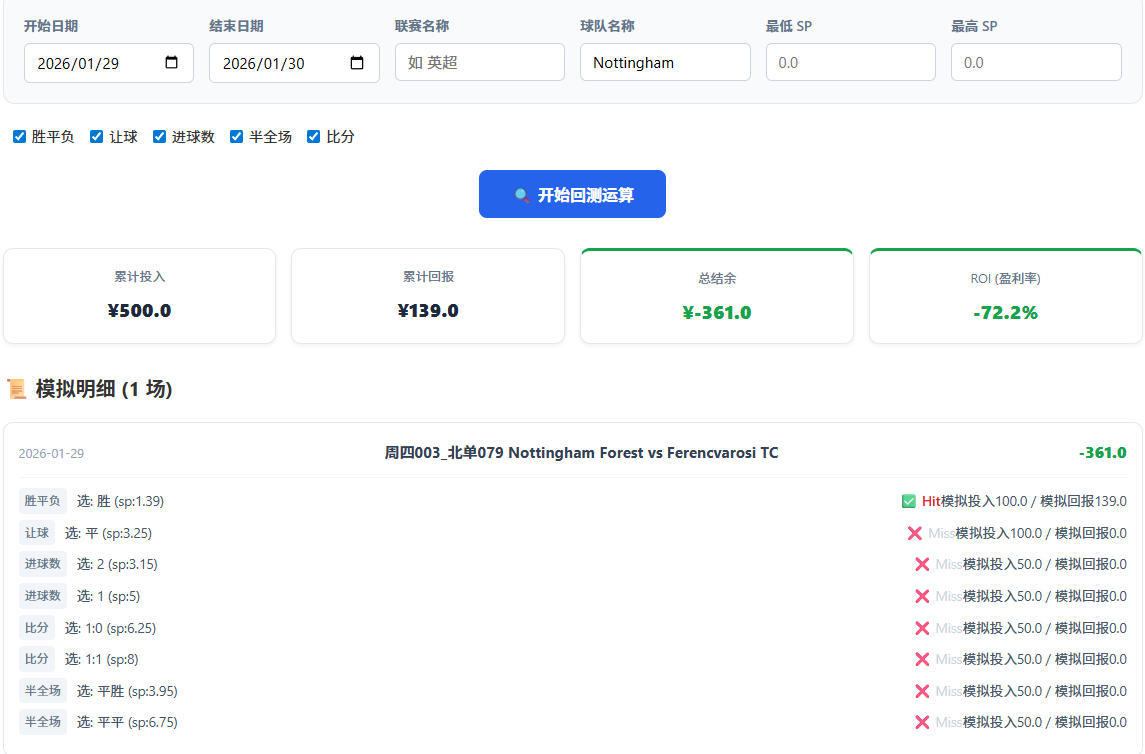
Task: Open the end date calendar picker icon
Action: 357,63
